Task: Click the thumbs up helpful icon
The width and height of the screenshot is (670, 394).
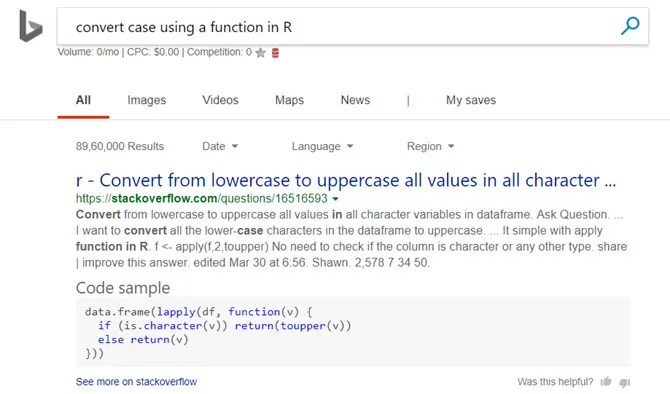Action: point(606,381)
